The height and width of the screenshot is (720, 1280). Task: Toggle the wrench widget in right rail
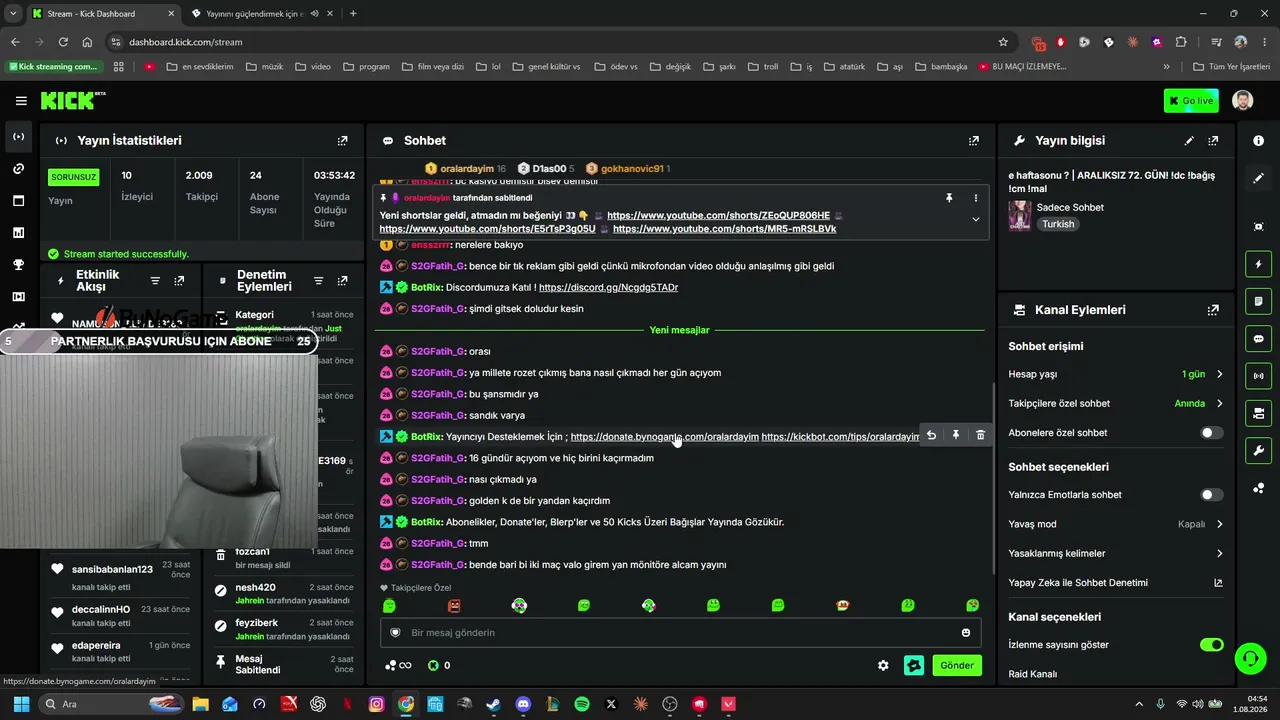1258,450
